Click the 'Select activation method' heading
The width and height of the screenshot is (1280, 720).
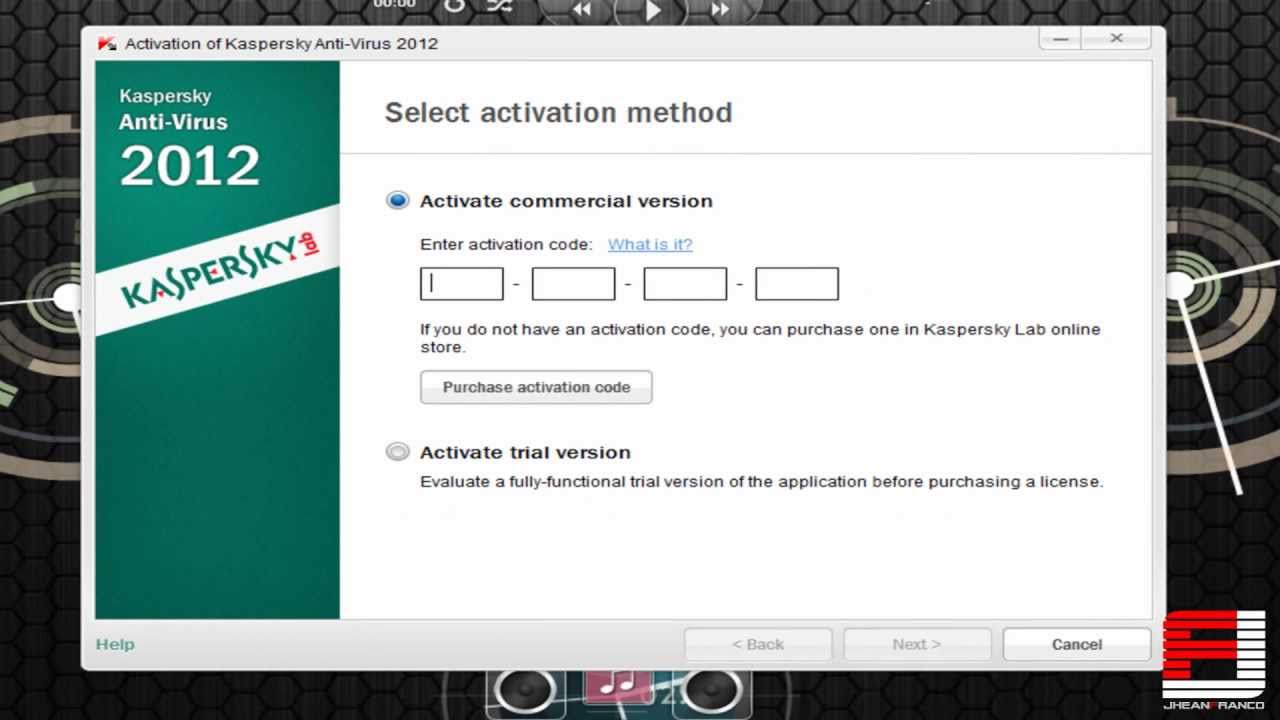coord(558,112)
